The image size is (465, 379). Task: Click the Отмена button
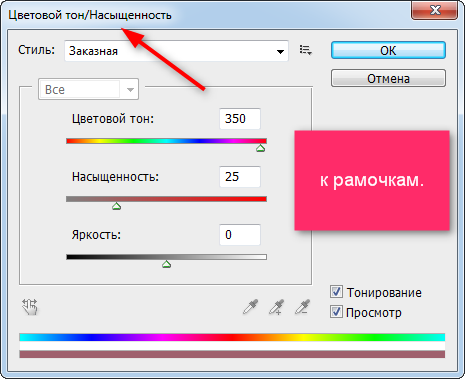coord(388,78)
